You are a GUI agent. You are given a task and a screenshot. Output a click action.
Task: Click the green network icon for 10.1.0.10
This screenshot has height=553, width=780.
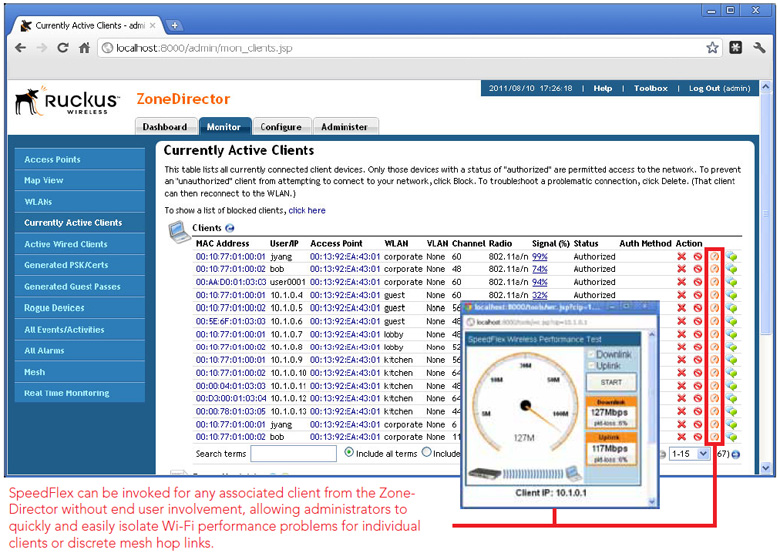point(731,372)
